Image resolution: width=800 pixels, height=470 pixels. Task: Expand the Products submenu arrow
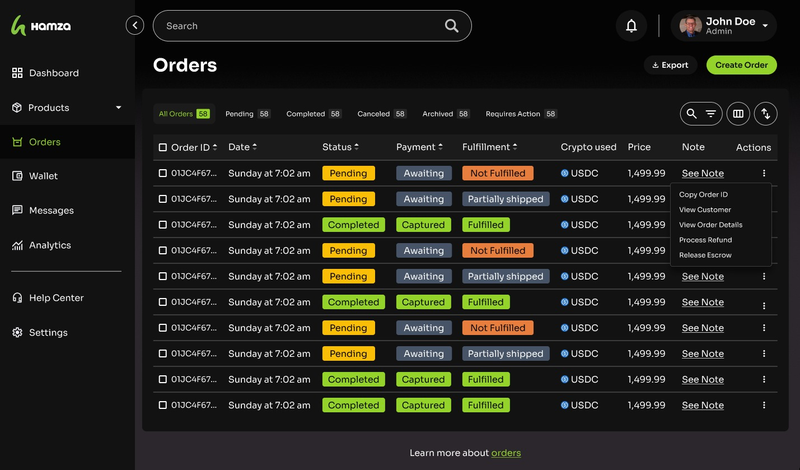pyautogui.click(x=118, y=107)
